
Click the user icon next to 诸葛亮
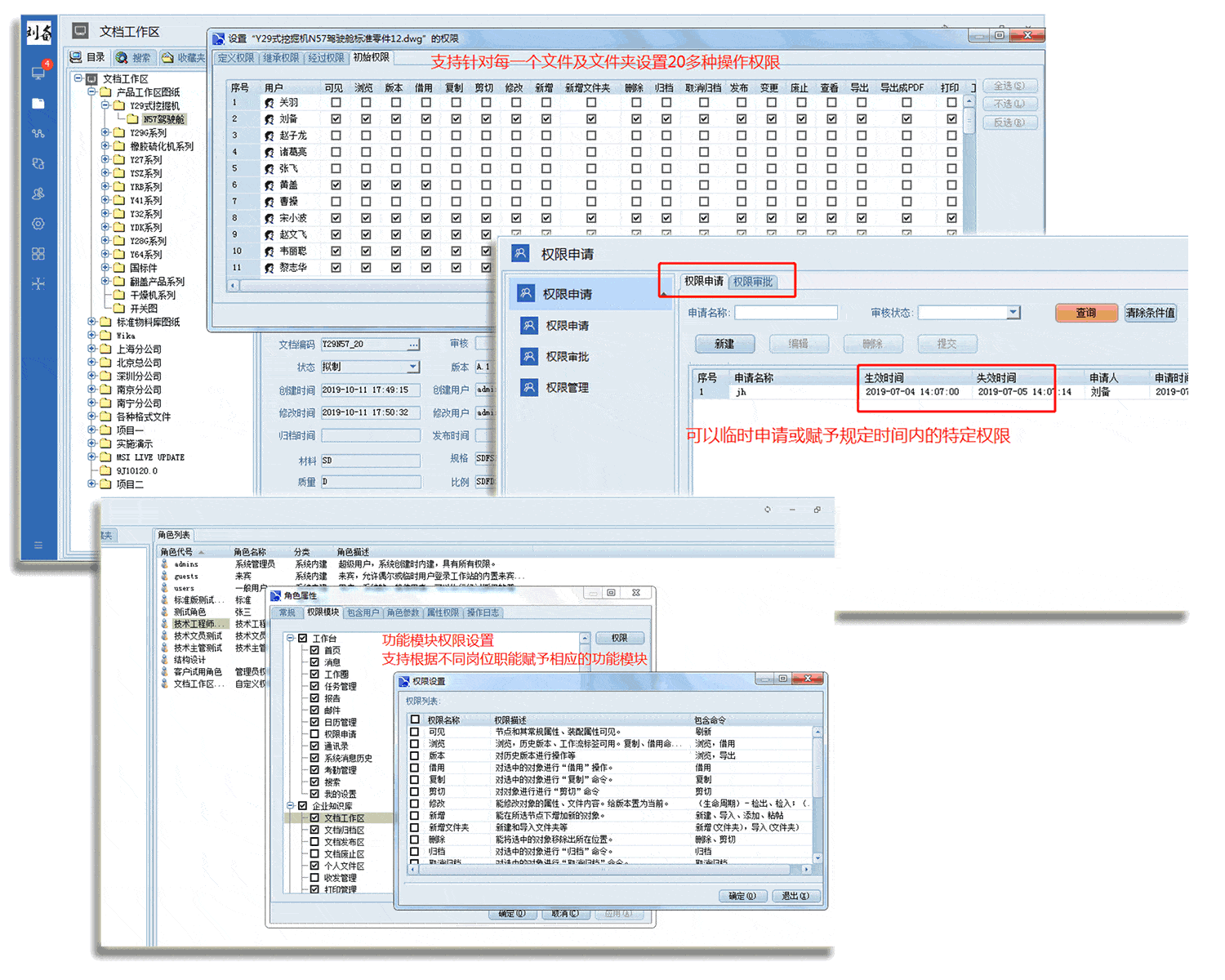(x=269, y=152)
